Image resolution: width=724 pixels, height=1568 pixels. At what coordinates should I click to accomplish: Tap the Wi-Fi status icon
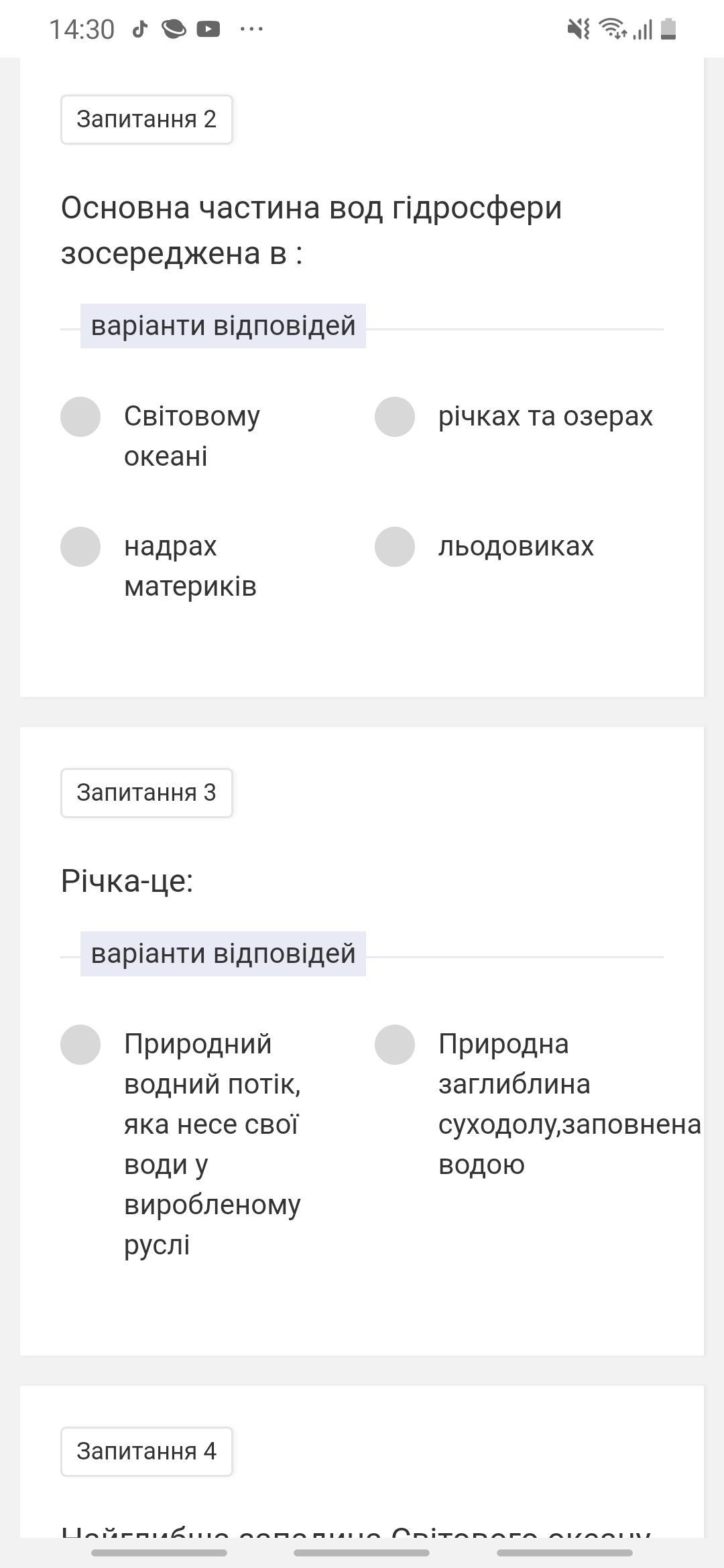click(x=611, y=29)
